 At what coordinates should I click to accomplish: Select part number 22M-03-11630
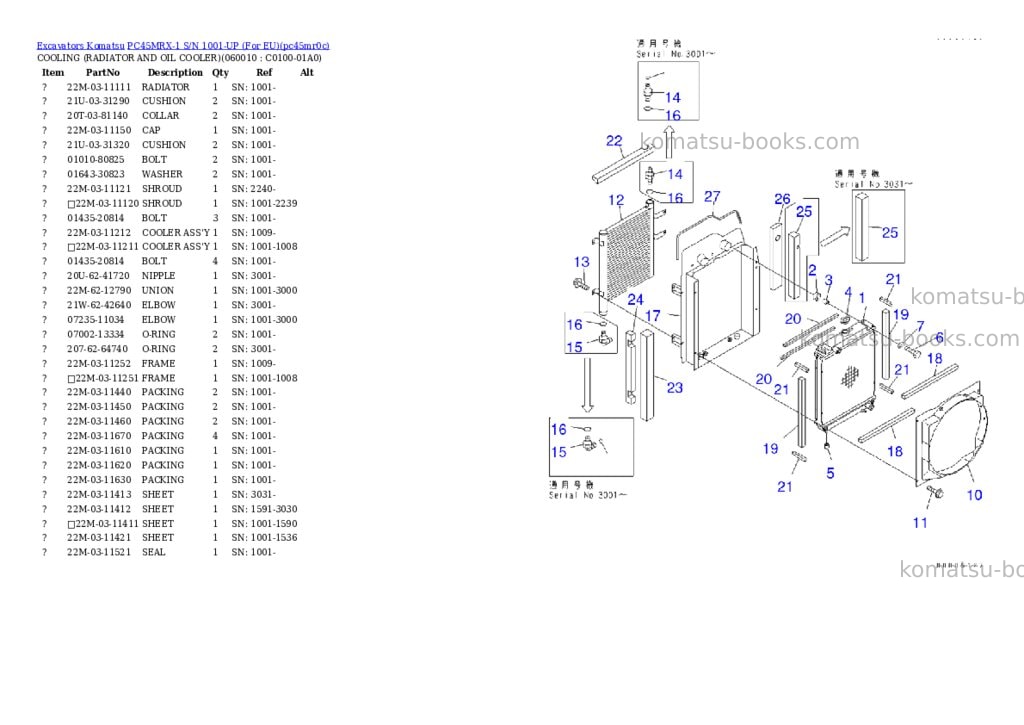pos(99,479)
